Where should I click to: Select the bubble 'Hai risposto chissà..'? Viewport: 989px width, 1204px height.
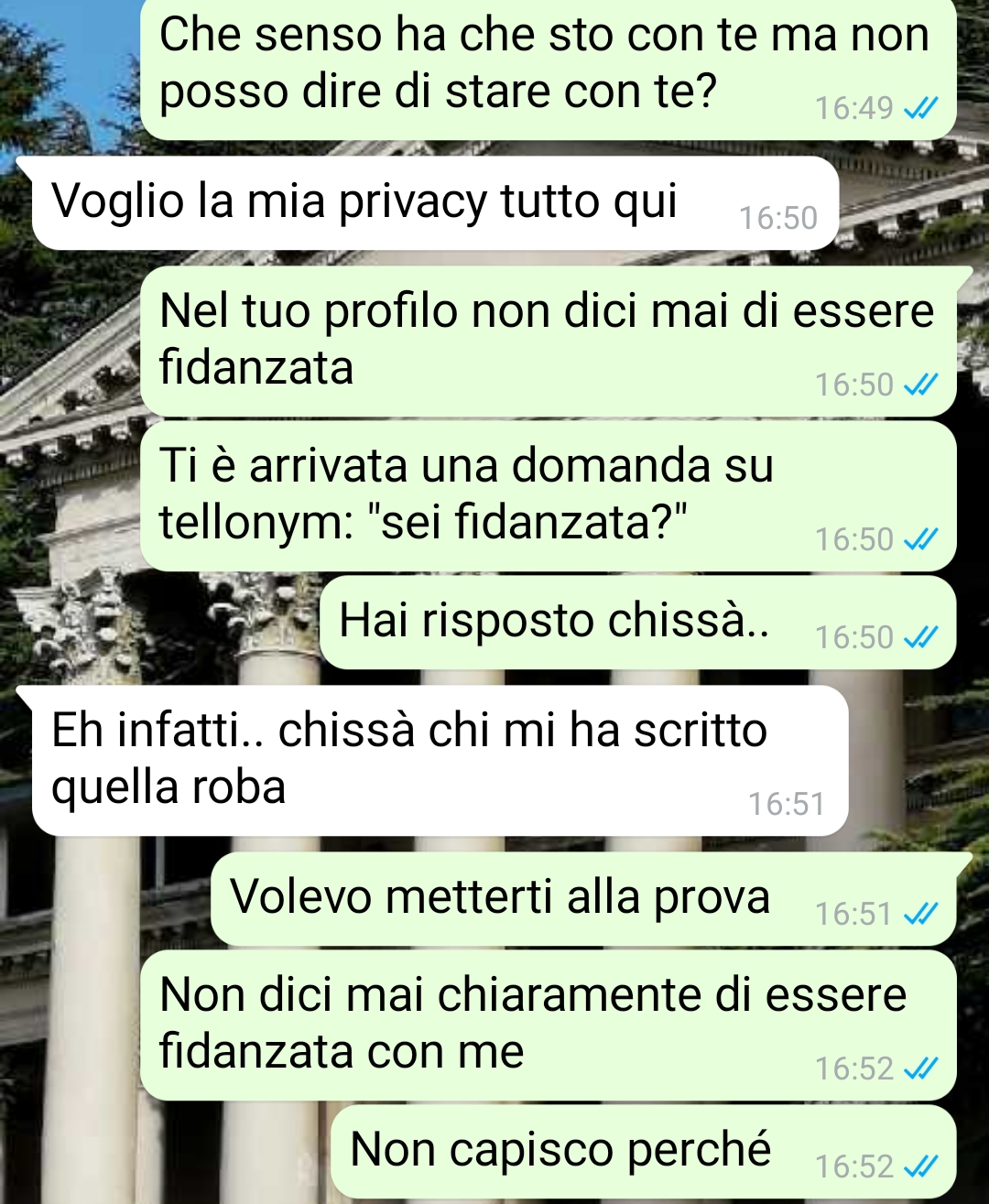point(638,622)
